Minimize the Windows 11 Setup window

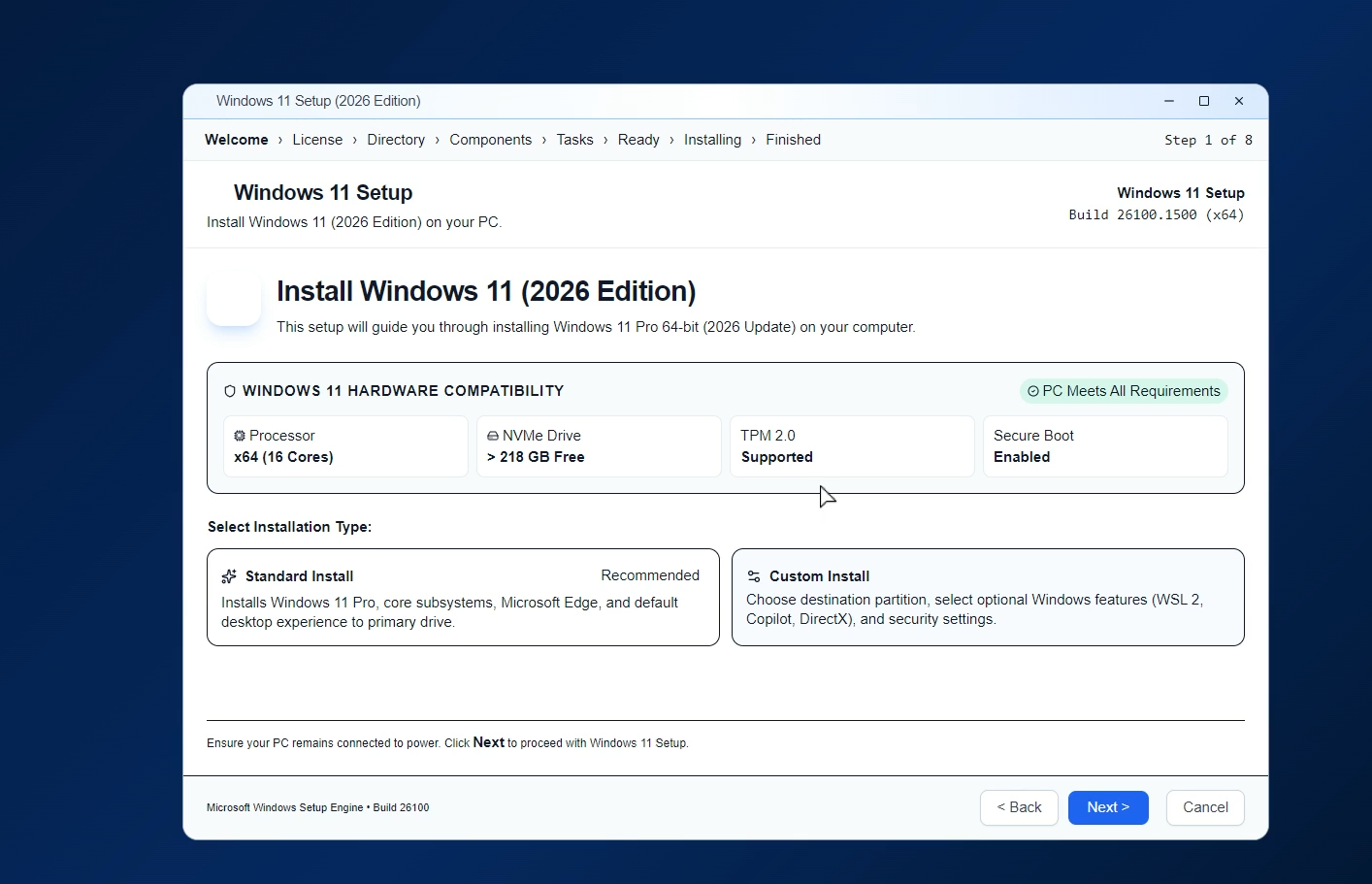(1169, 101)
